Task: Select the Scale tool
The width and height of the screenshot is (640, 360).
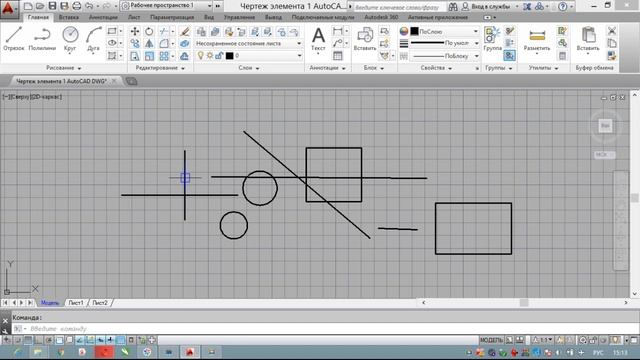Action: pyautogui.click(x=149, y=56)
